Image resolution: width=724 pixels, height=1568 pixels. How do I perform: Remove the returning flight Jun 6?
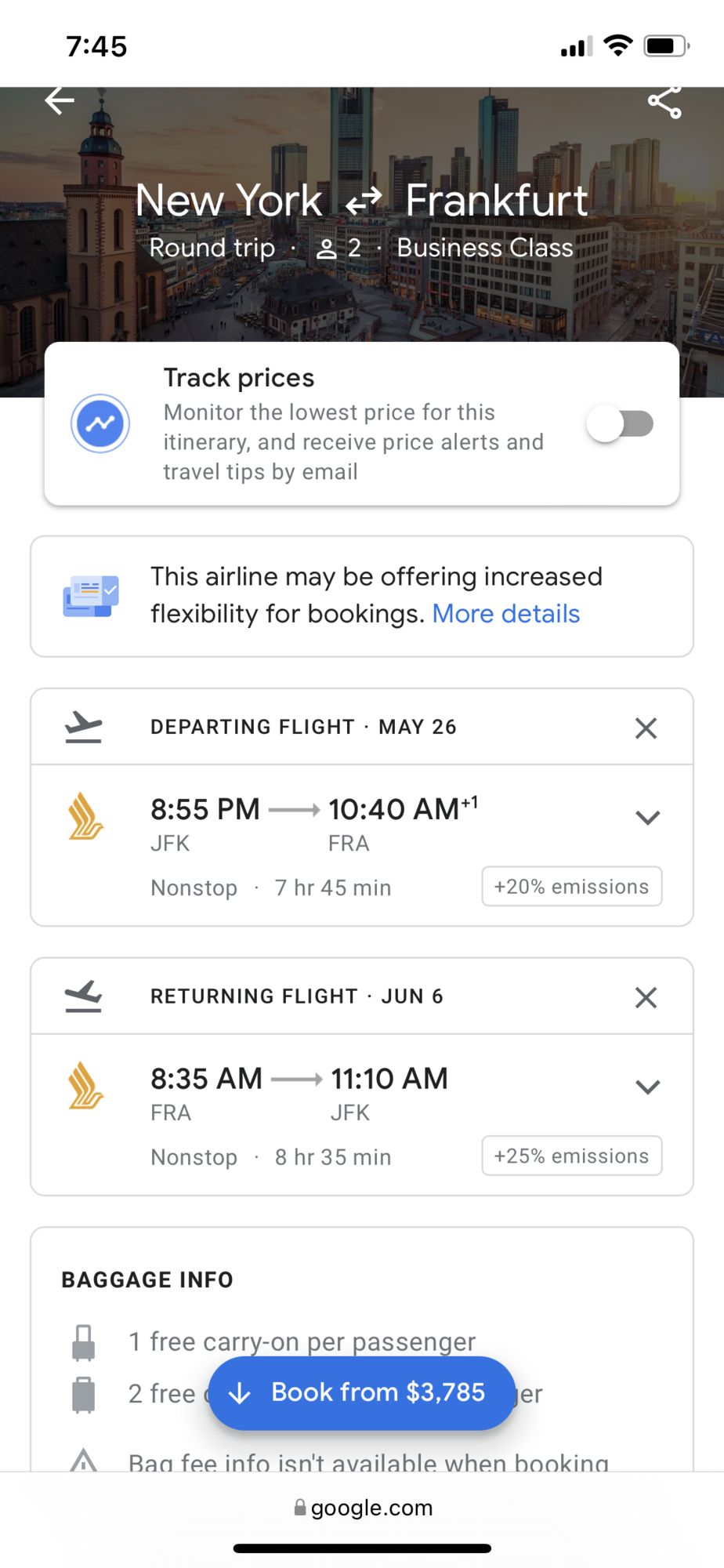pos(646,997)
